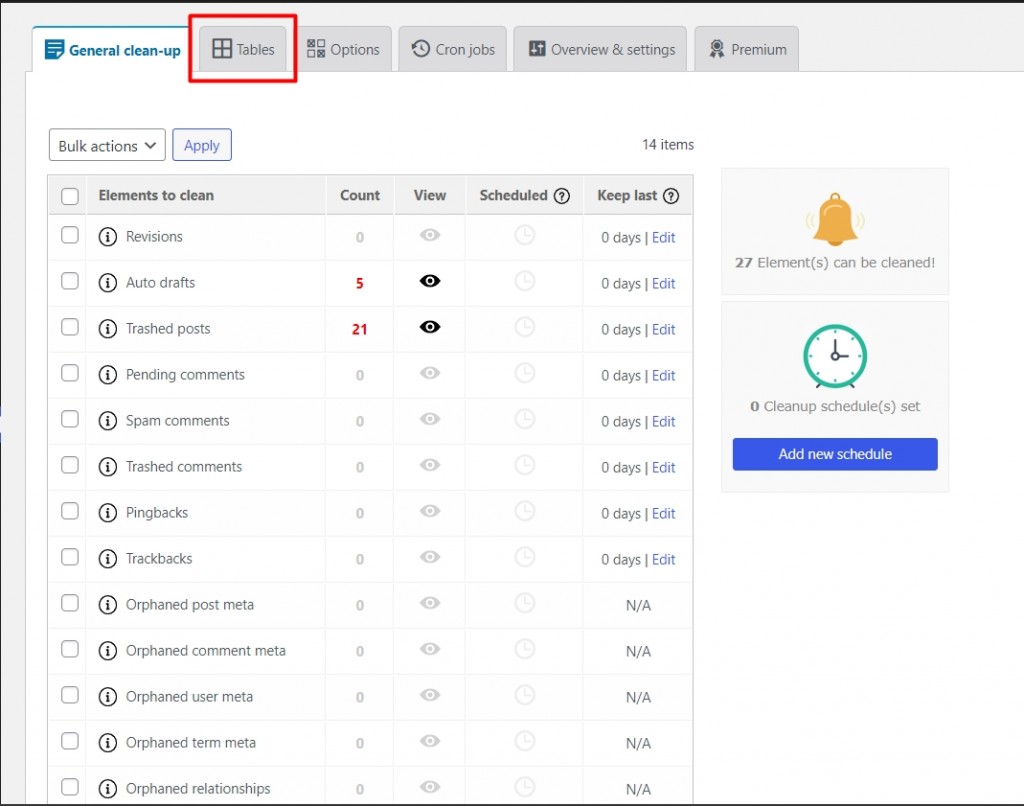Tick the select-all checkbox in header
Viewport: 1024px width, 806px height.
pos(70,196)
